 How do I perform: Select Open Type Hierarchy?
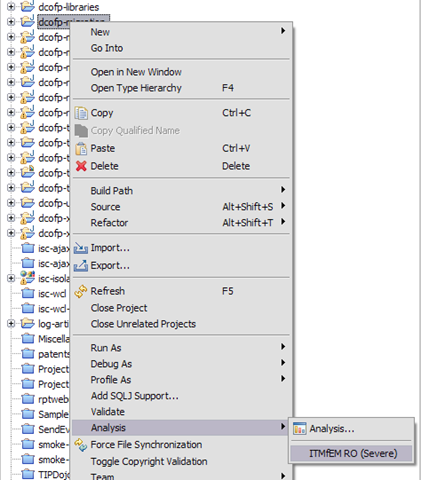136,88
